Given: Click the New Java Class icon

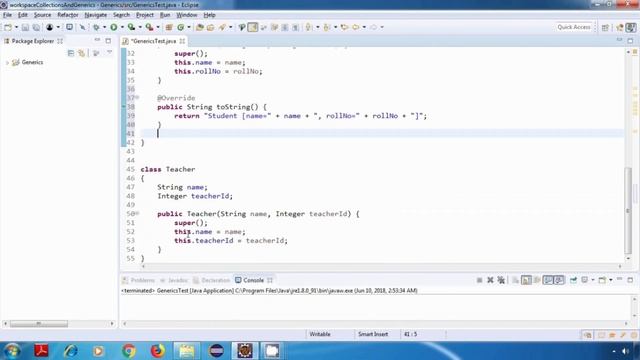Looking at the screenshot, I should 180,27.
